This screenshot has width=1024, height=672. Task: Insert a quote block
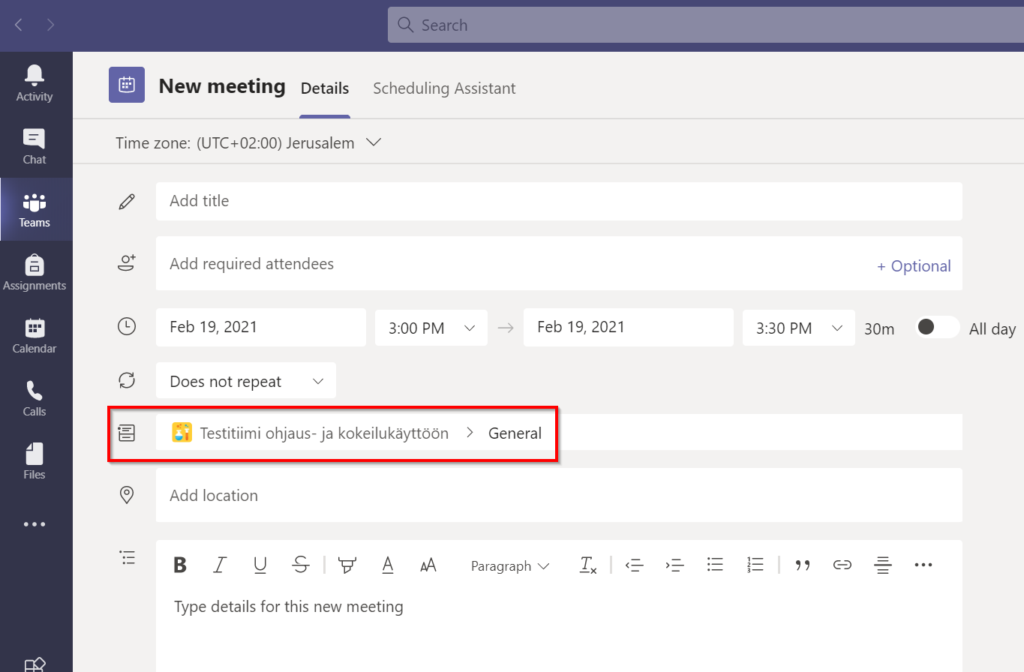pyautogui.click(x=802, y=565)
